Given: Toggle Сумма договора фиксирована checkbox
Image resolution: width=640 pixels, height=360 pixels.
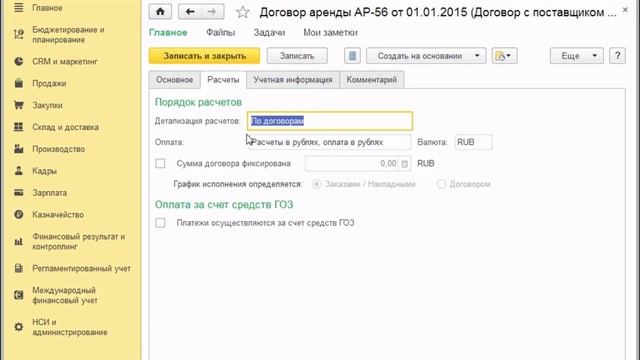Looking at the screenshot, I should point(160,164).
